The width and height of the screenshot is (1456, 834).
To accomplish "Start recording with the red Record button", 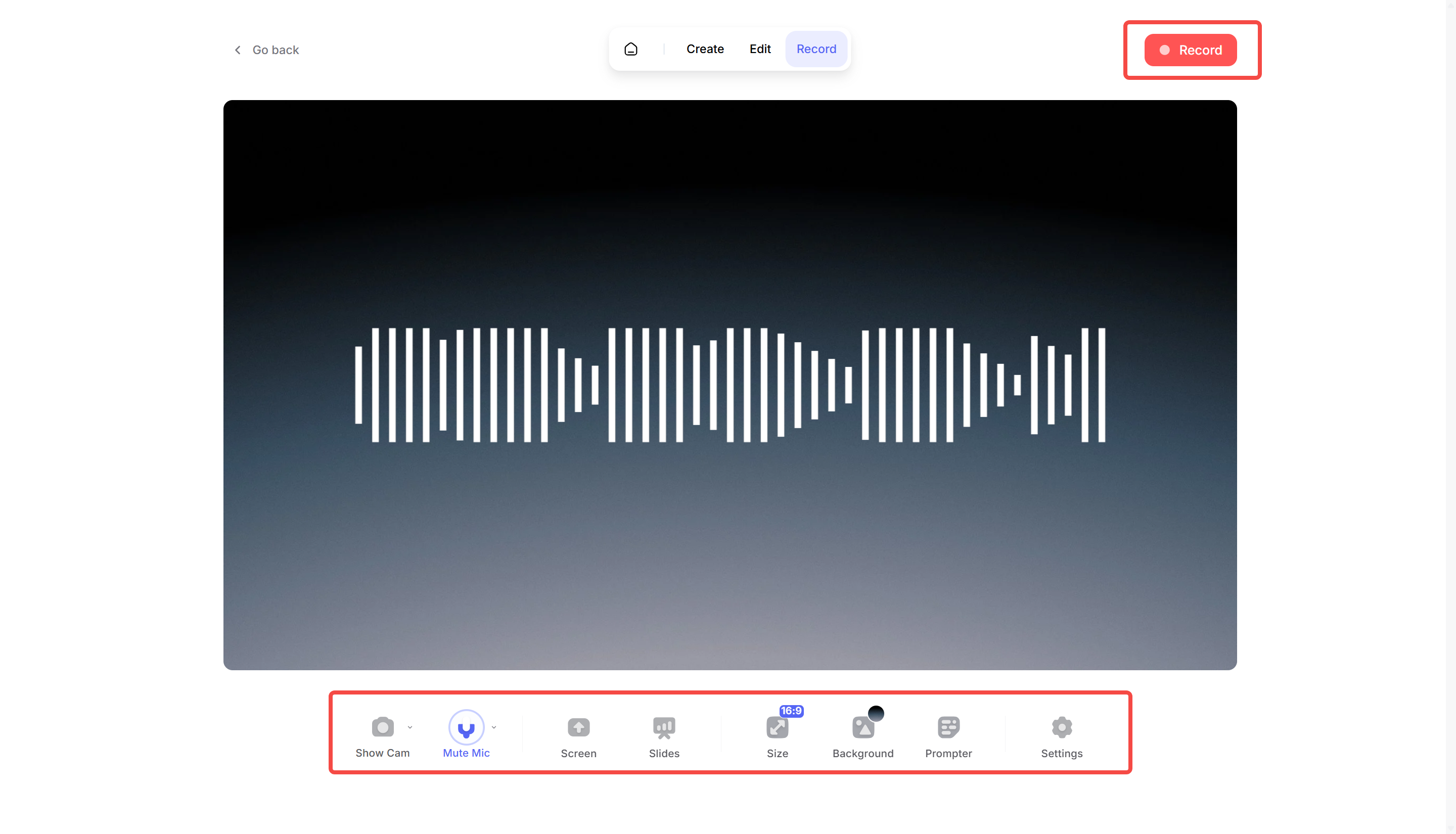I will 1191,50.
